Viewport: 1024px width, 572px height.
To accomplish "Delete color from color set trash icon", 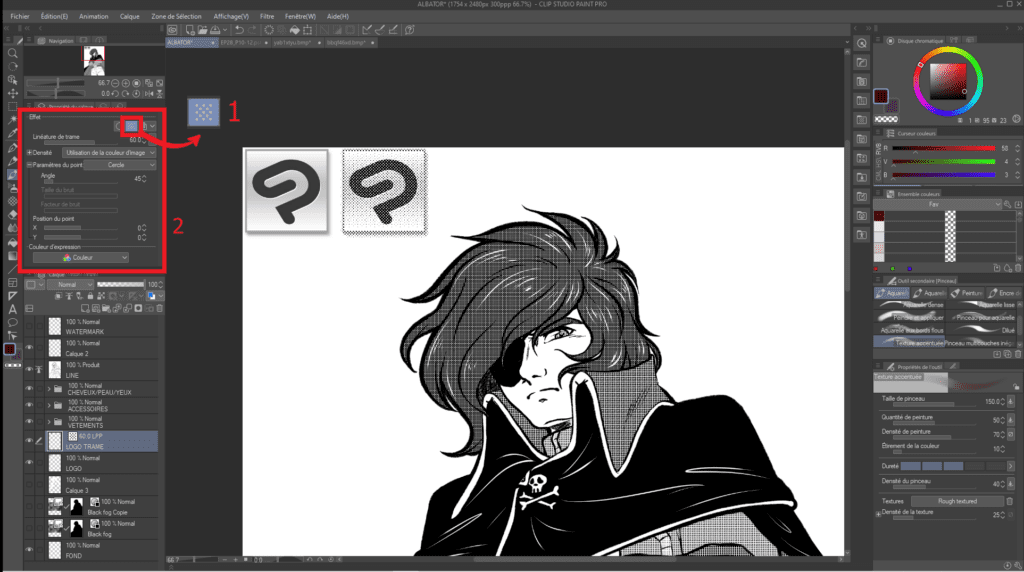I will [x=1017, y=268].
